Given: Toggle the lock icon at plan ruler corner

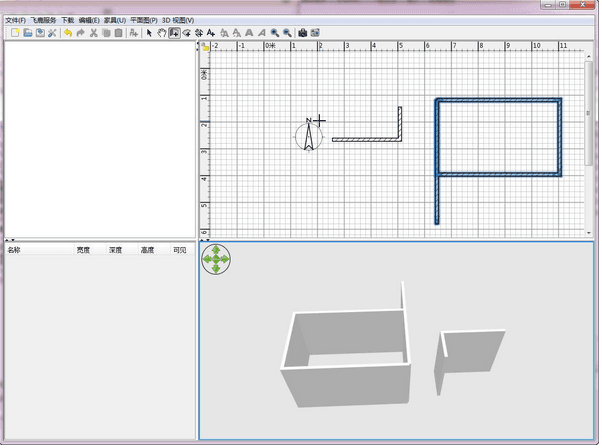Looking at the screenshot, I should (x=205, y=47).
